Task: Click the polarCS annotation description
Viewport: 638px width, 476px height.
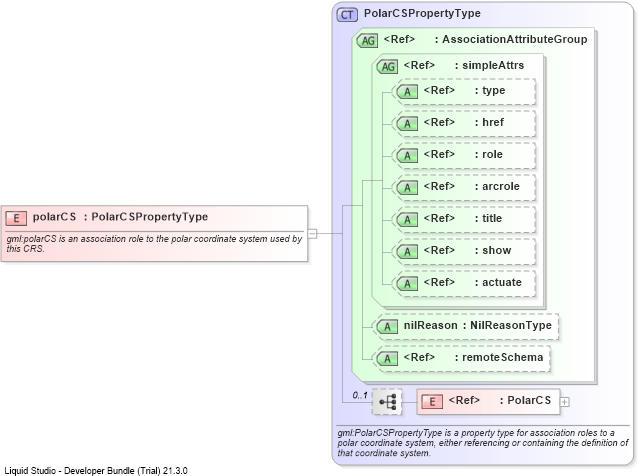Action: (x=154, y=244)
